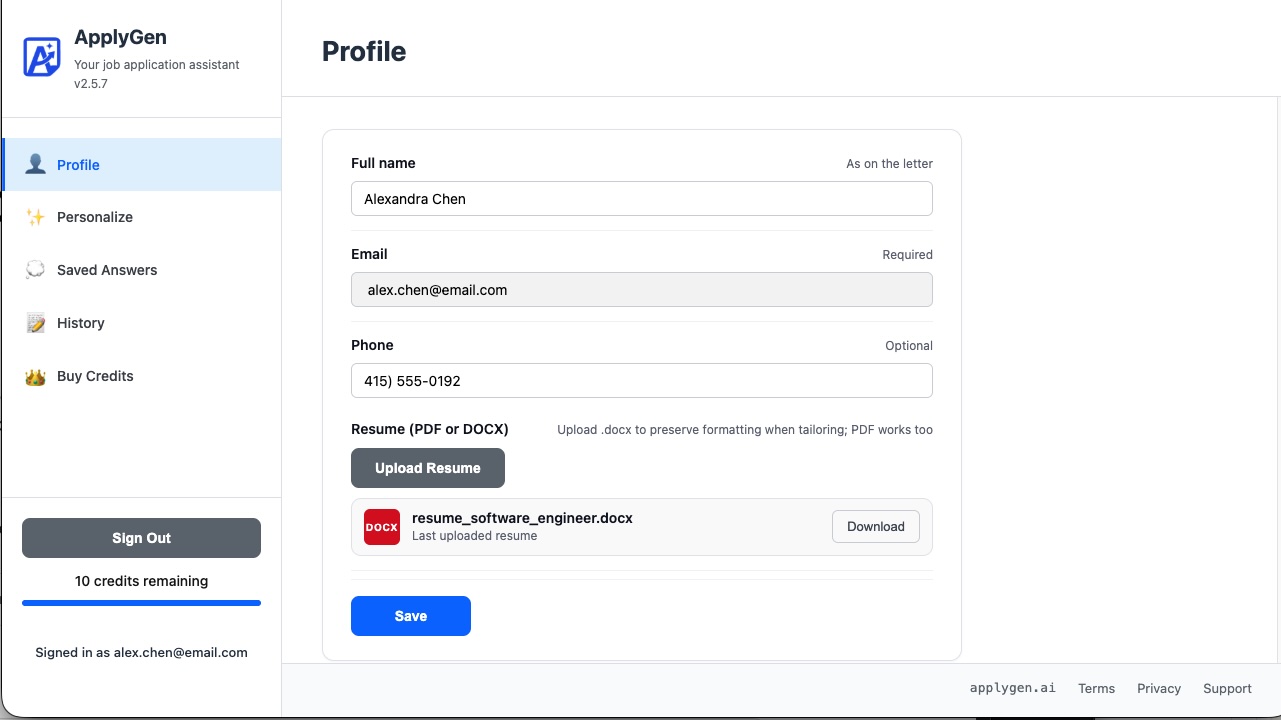This screenshot has height=720, width=1281.
Task: Click the 'Required' hint beside Email
Action: click(907, 255)
